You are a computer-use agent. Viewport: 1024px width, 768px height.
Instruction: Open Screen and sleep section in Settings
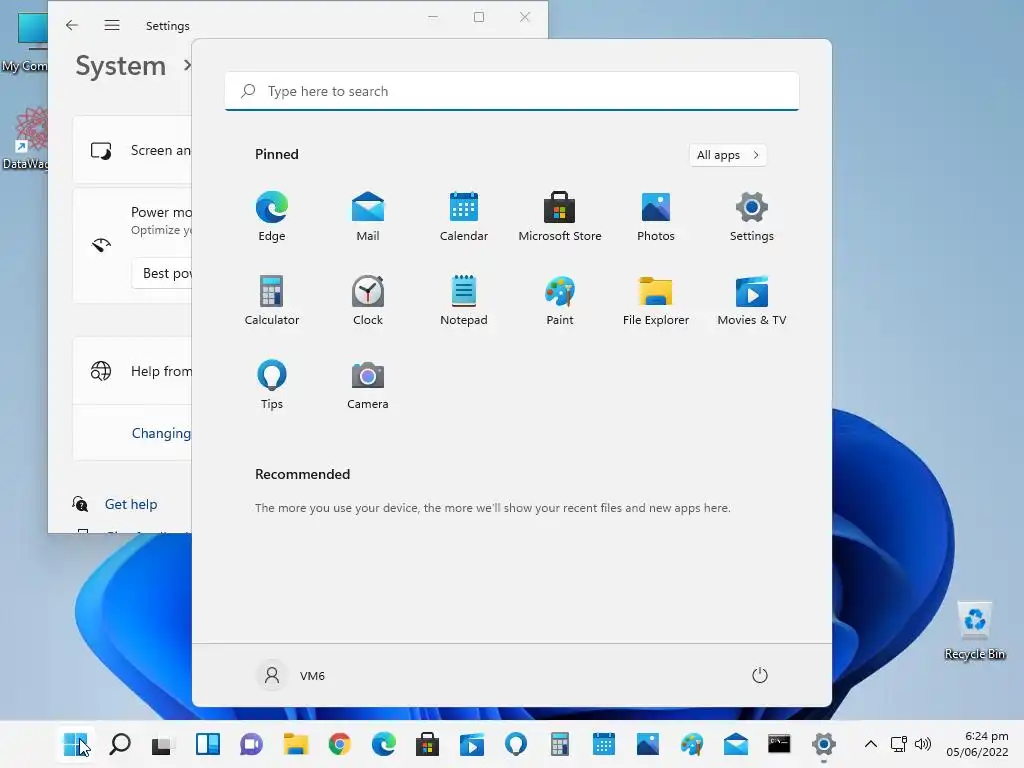[133, 150]
